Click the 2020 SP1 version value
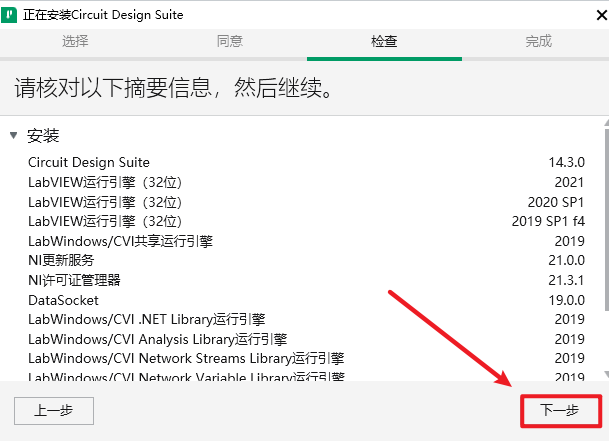This screenshot has width=609, height=441. point(556,202)
